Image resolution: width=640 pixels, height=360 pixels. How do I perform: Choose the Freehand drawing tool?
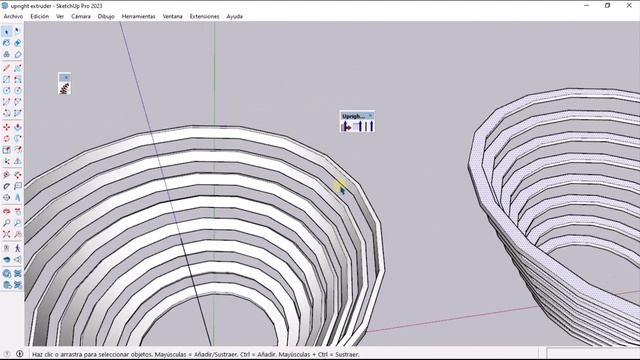18,68
